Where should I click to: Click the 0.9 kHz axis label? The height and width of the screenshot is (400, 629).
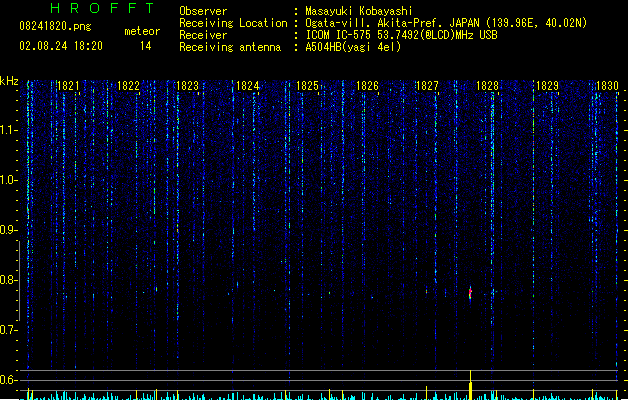tap(8, 230)
